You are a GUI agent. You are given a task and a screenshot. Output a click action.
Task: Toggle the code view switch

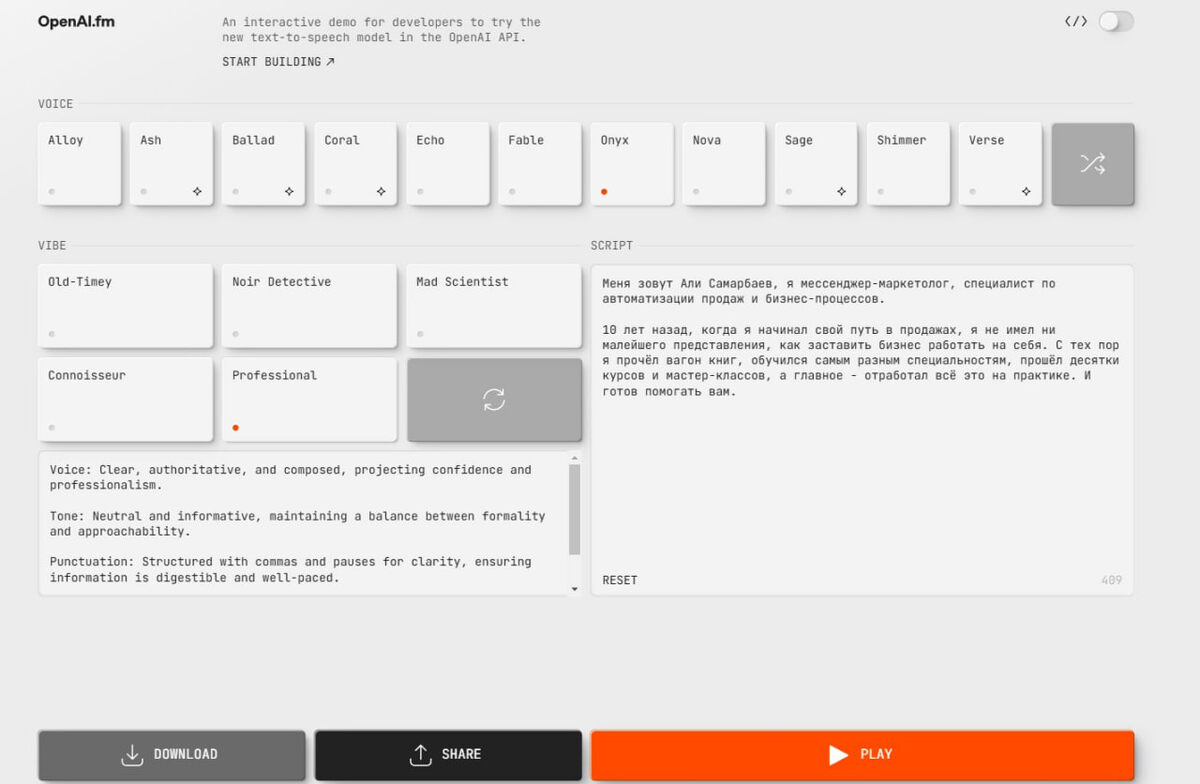point(1116,21)
